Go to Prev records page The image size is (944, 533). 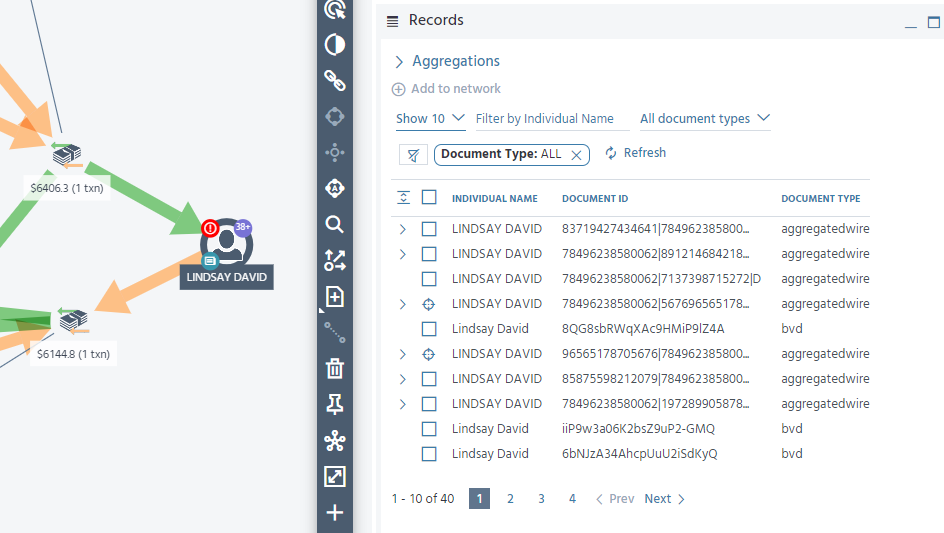[615, 499]
